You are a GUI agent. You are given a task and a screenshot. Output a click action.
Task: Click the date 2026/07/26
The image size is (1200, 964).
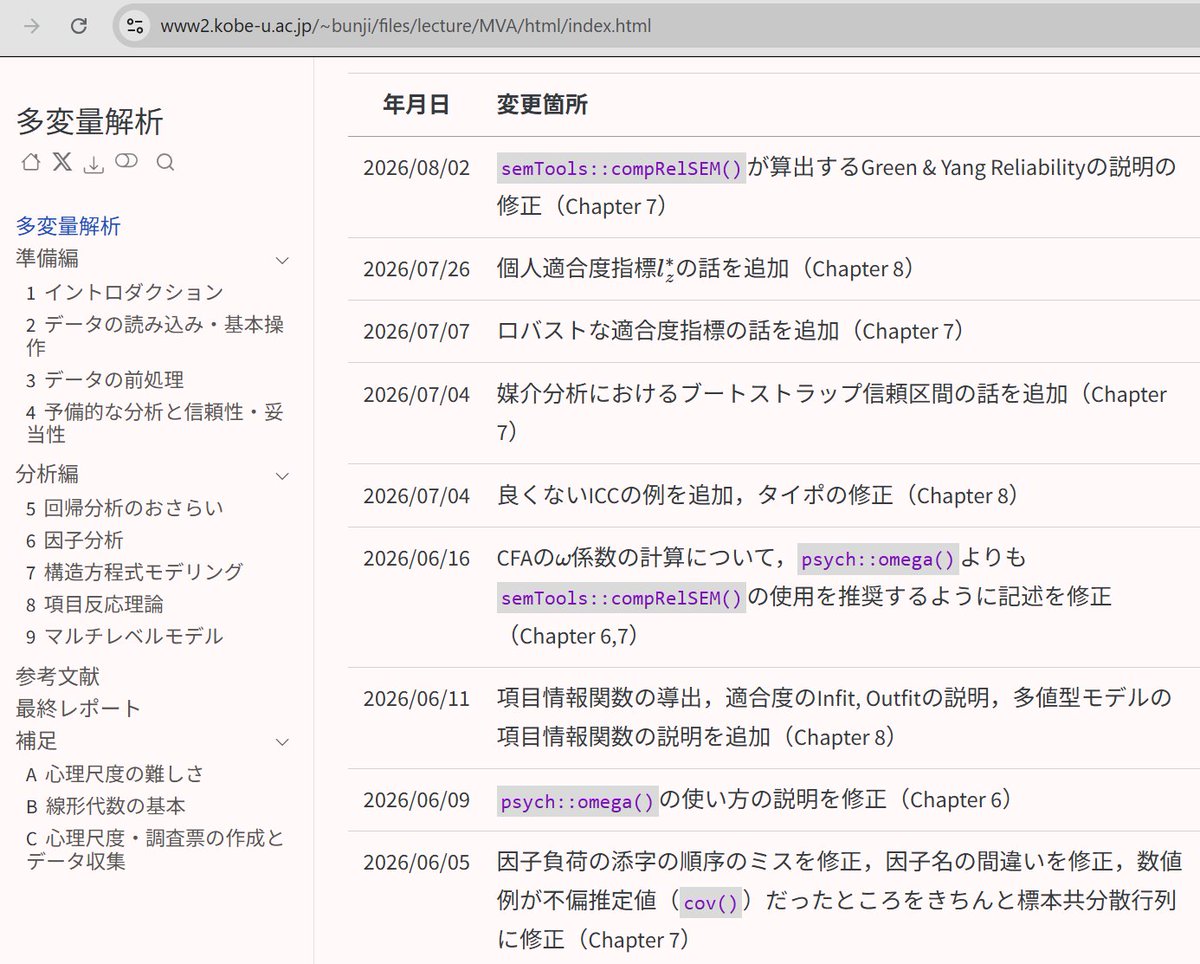point(416,269)
